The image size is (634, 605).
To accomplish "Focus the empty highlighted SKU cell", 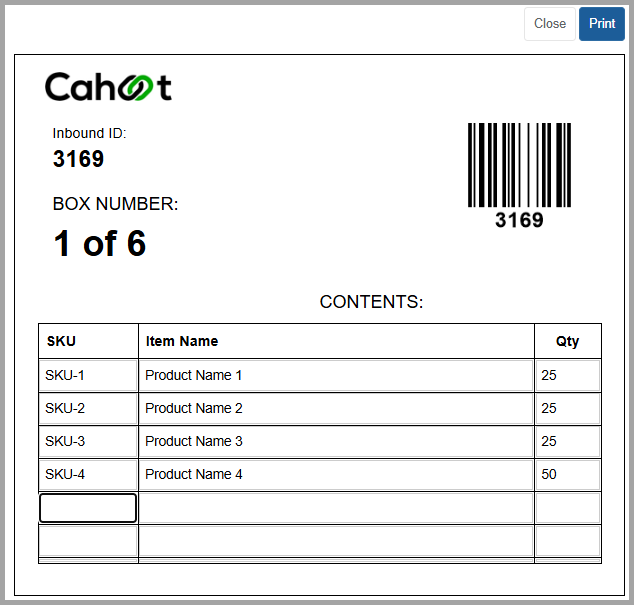I will point(88,508).
